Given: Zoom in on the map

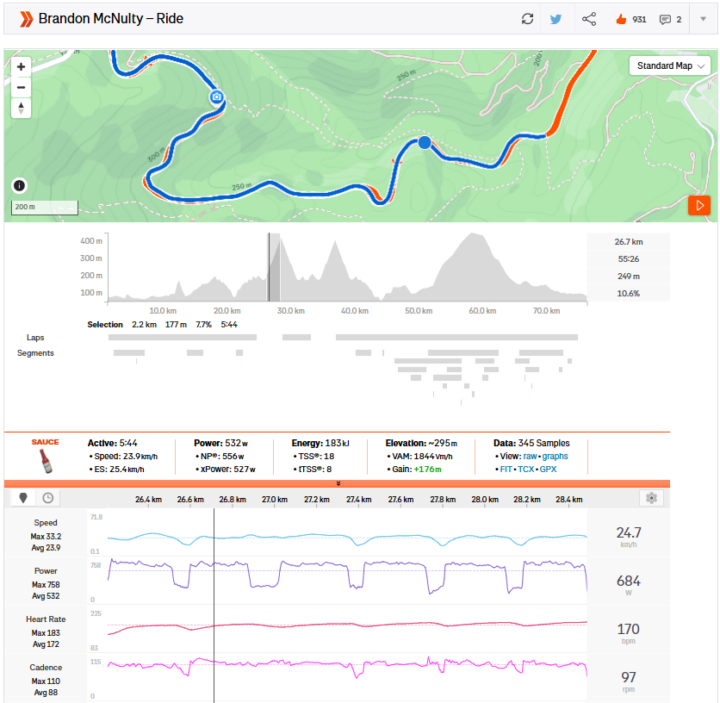Looking at the screenshot, I should pyautogui.click(x=22, y=66).
